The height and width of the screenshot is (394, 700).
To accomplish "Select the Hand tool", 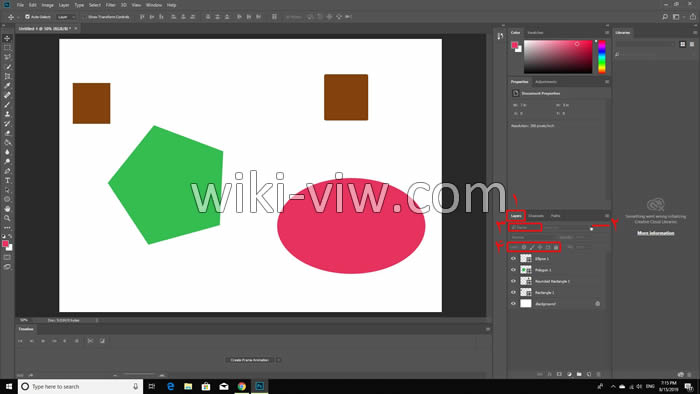I will tap(7, 208).
